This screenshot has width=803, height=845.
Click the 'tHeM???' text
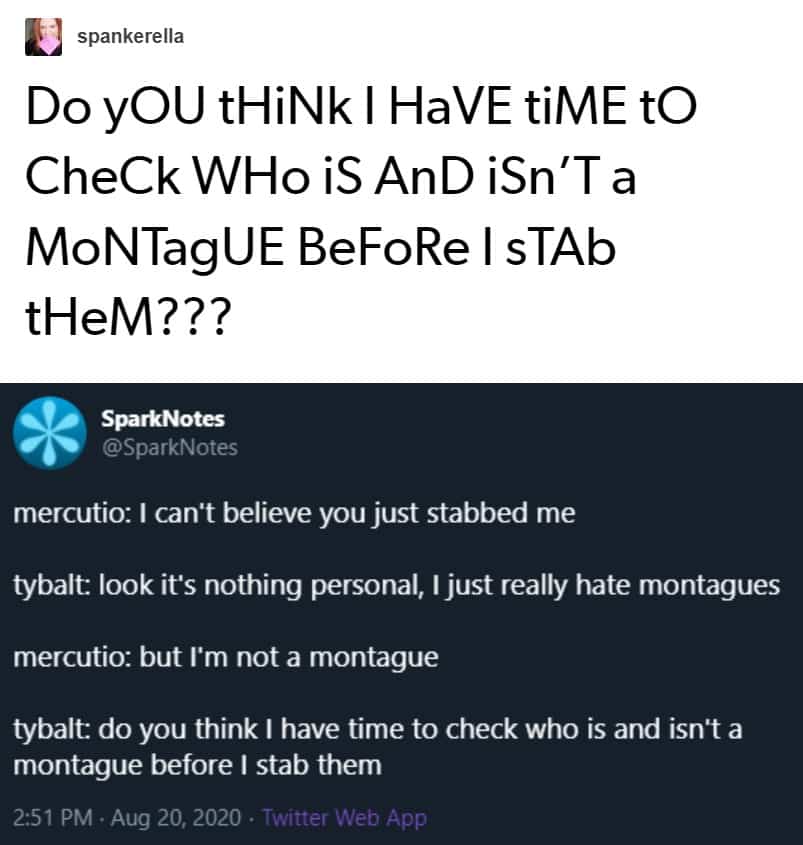128,317
